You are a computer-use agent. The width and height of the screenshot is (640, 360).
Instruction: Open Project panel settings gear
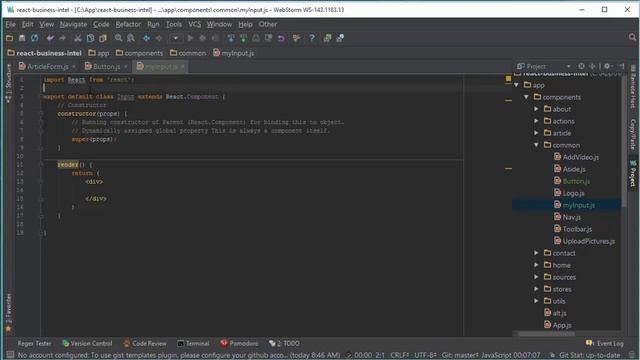(x=608, y=66)
